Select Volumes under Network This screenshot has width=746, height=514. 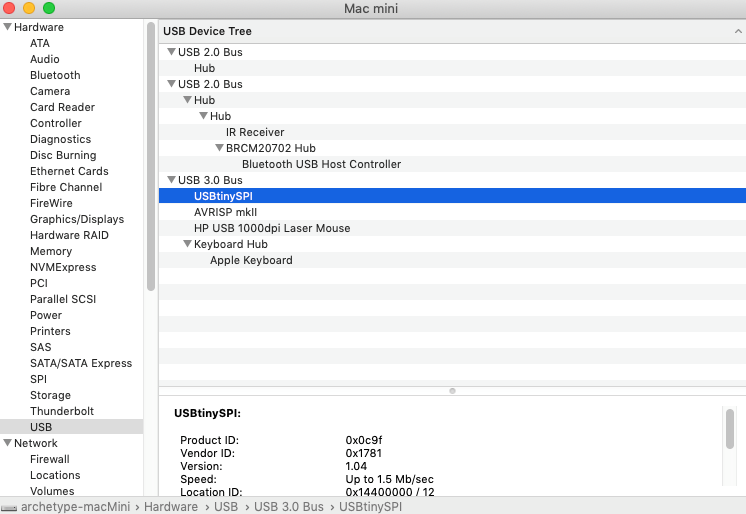tap(52, 491)
